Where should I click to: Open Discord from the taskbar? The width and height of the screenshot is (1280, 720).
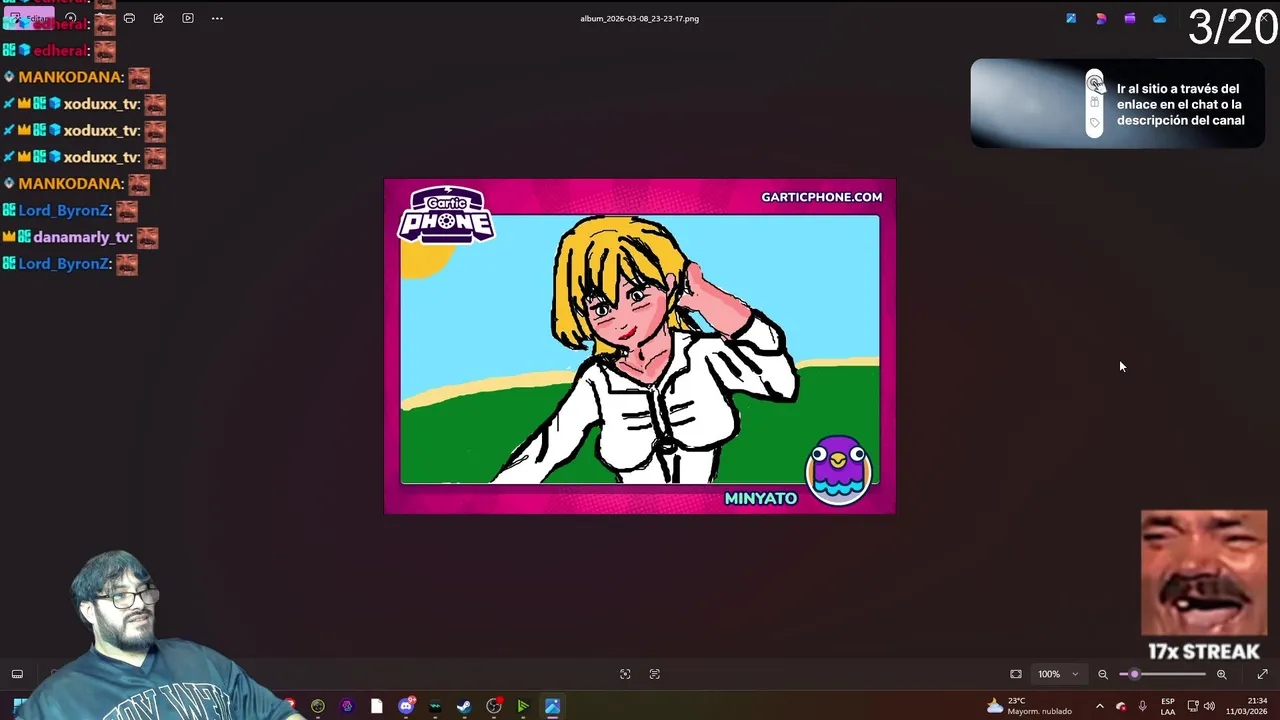(406, 706)
